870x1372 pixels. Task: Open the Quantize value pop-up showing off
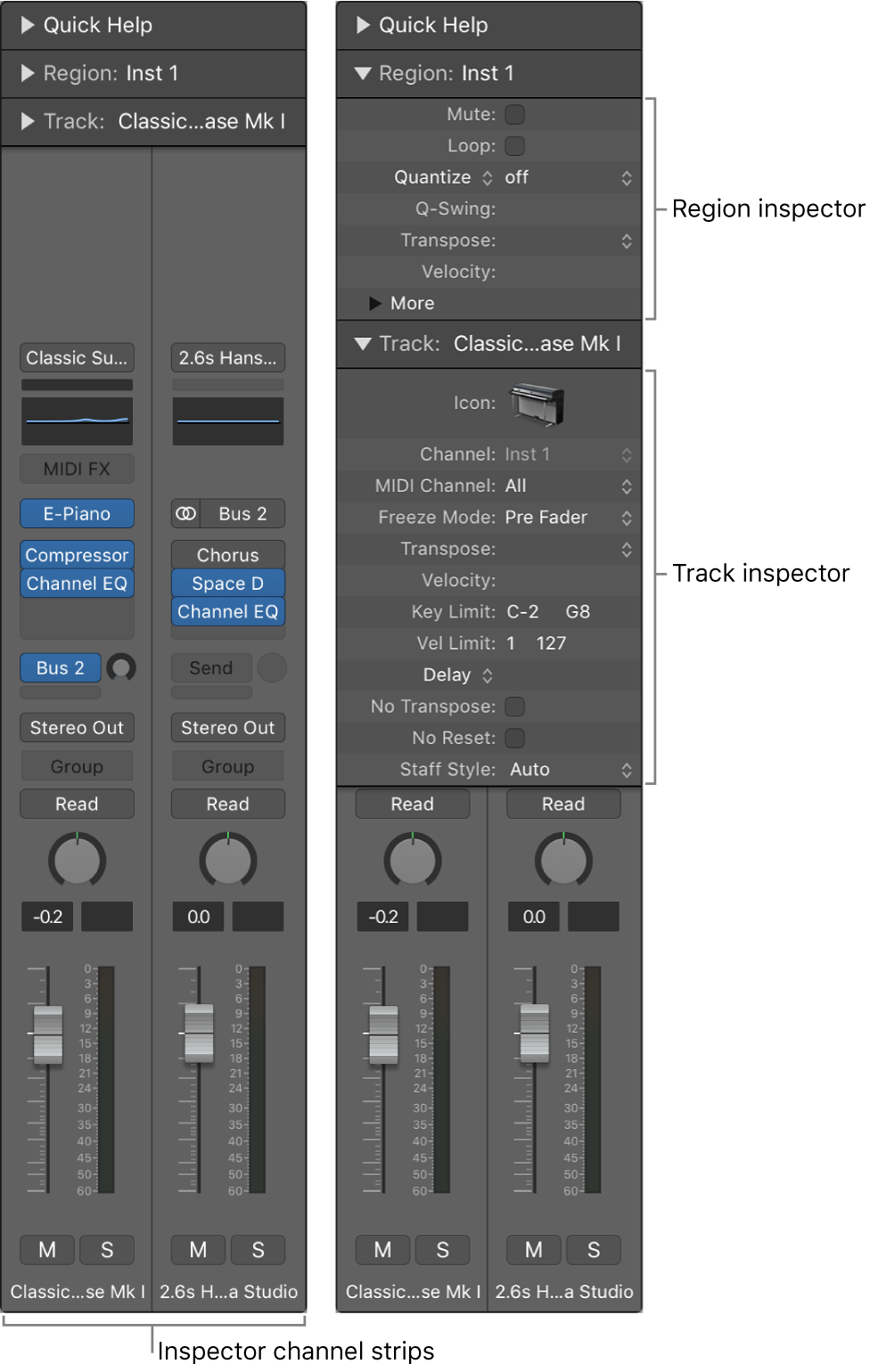tap(570, 177)
